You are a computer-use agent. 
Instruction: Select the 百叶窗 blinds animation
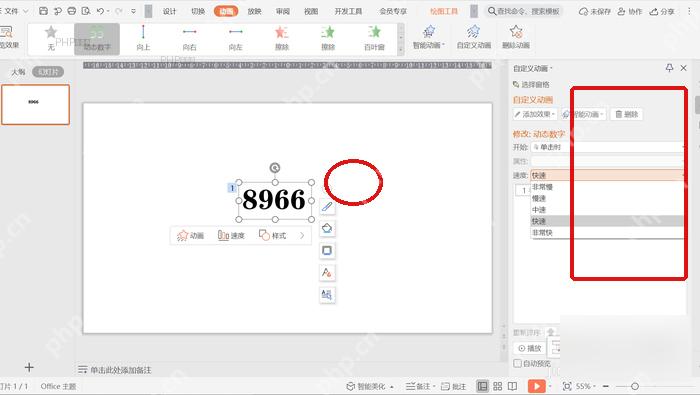[374, 38]
